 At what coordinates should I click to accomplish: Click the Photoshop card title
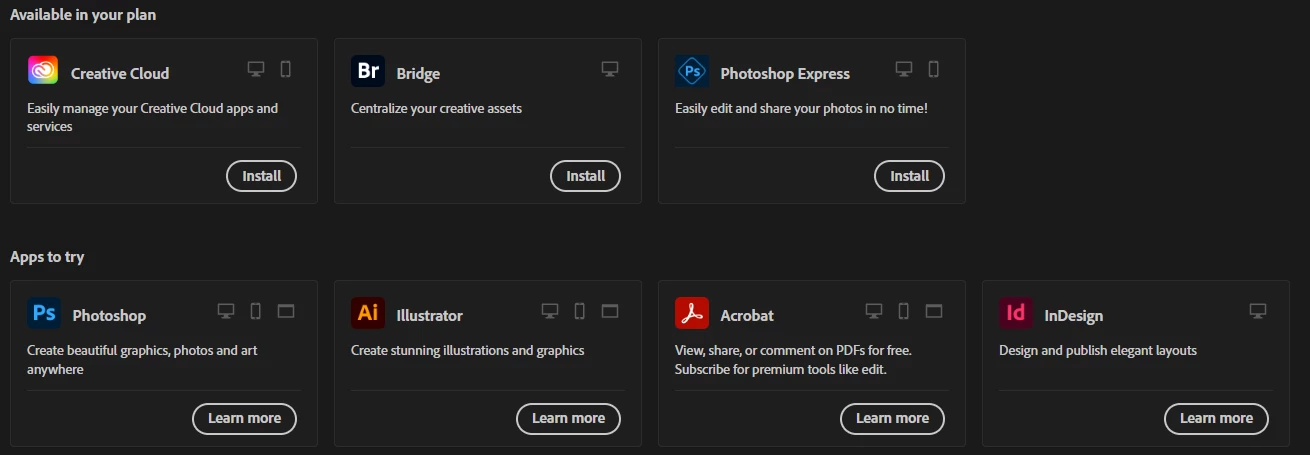[x=109, y=316]
